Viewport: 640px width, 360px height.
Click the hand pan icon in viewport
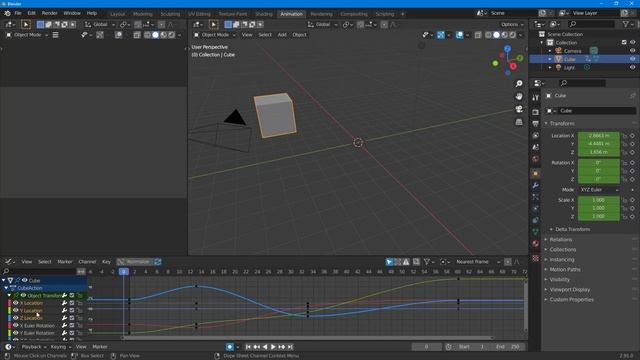coord(519,96)
